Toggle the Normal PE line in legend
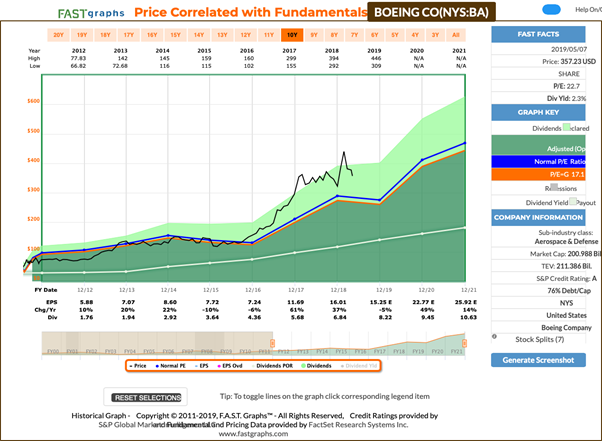This screenshot has width=602, height=441. (x=170, y=366)
